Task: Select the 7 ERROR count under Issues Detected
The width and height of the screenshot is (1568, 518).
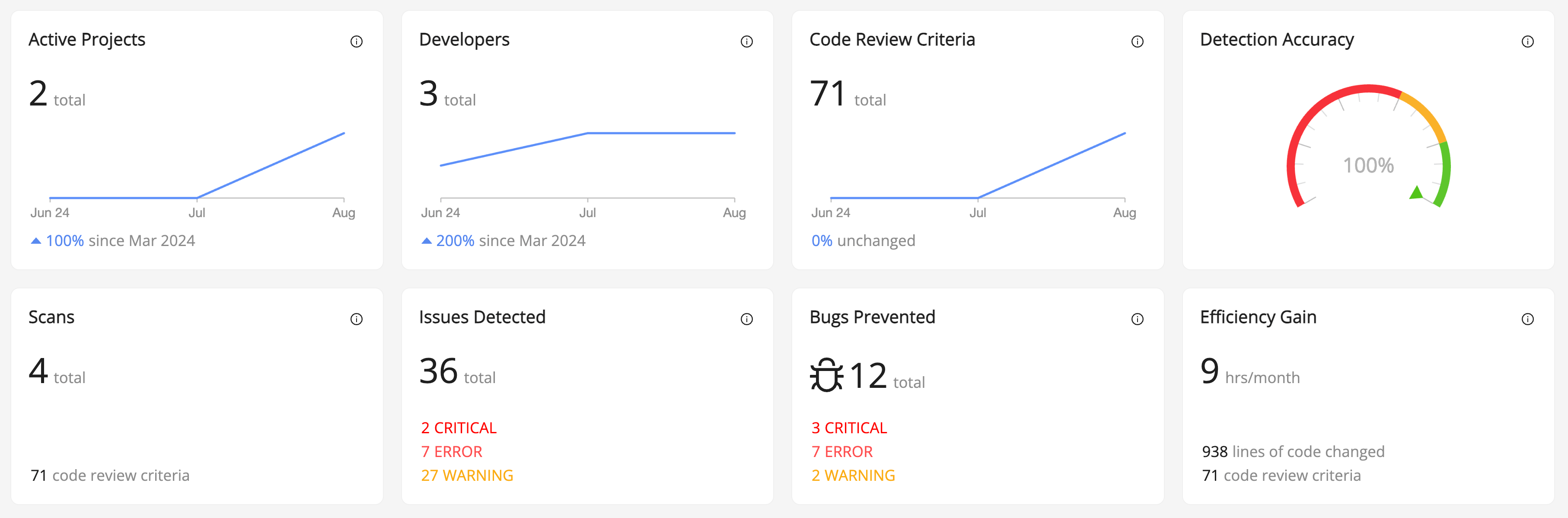Action: pyautogui.click(x=451, y=451)
